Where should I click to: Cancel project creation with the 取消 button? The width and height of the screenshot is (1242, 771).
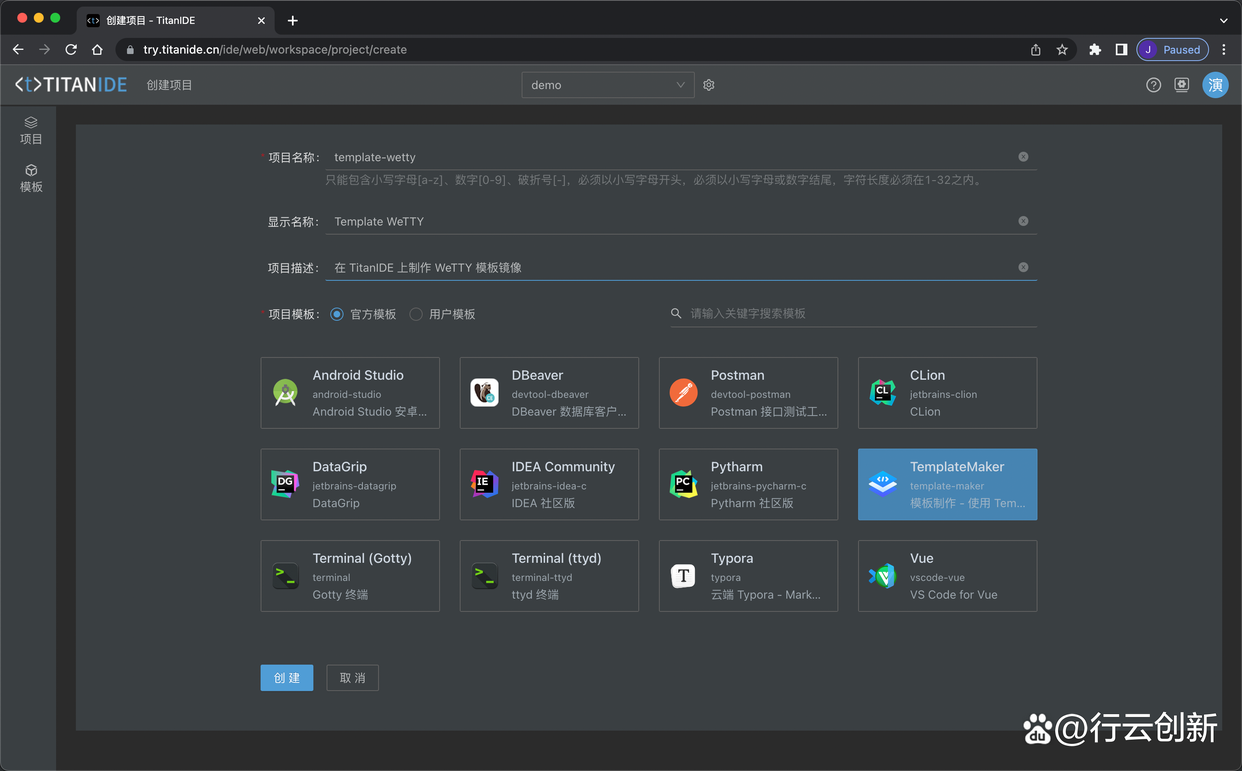point(352,677)
